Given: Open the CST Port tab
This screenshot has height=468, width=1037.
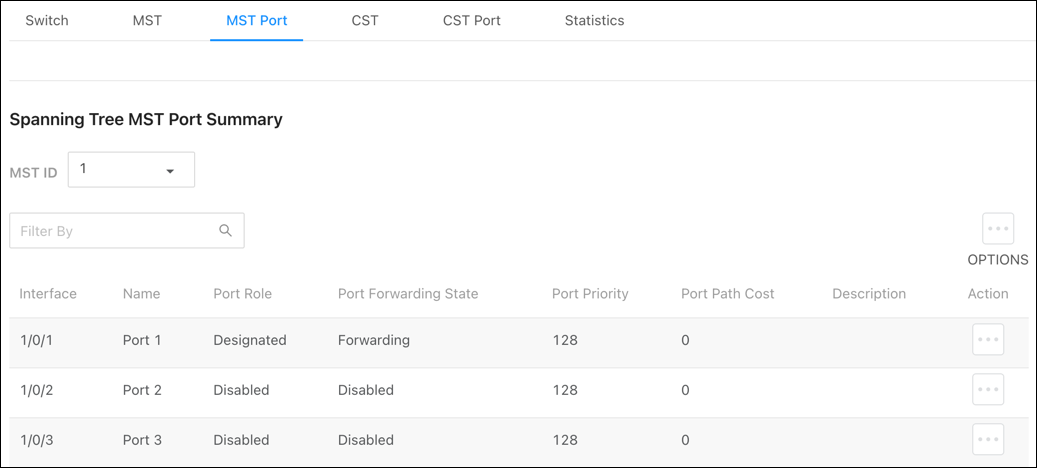Looking at the screenshot, I should click(x=472, y=20).
